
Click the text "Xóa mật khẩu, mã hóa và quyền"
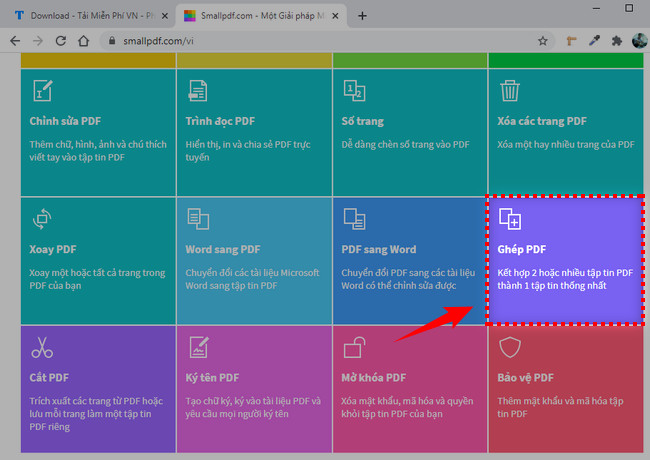coord(407,401)
